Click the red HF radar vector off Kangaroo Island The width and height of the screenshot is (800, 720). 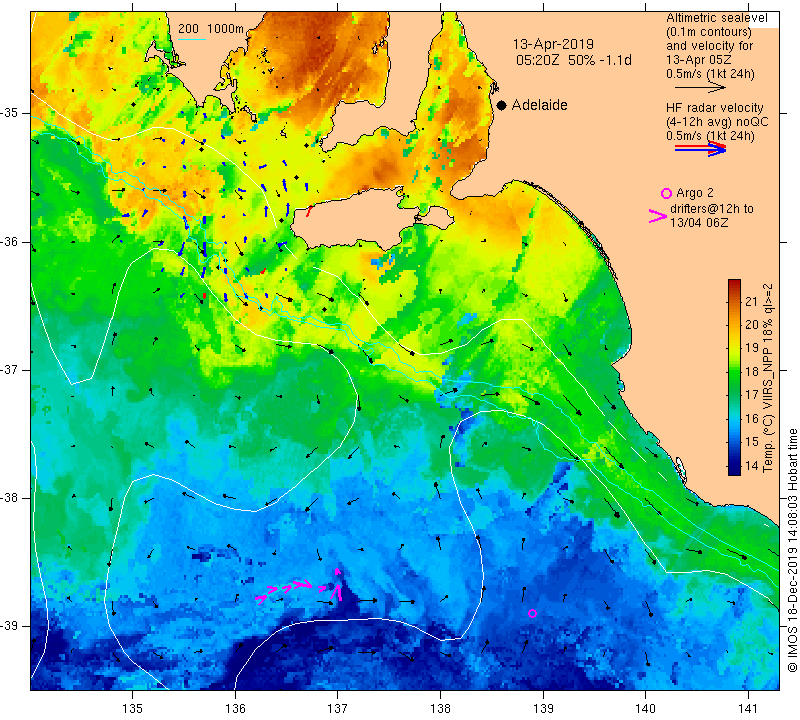[x=309, y=211]
